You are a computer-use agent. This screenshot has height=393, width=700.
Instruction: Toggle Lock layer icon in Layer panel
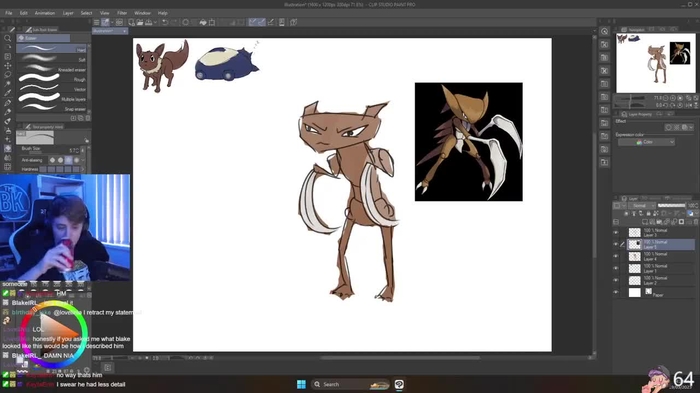[x=649, y=213]
